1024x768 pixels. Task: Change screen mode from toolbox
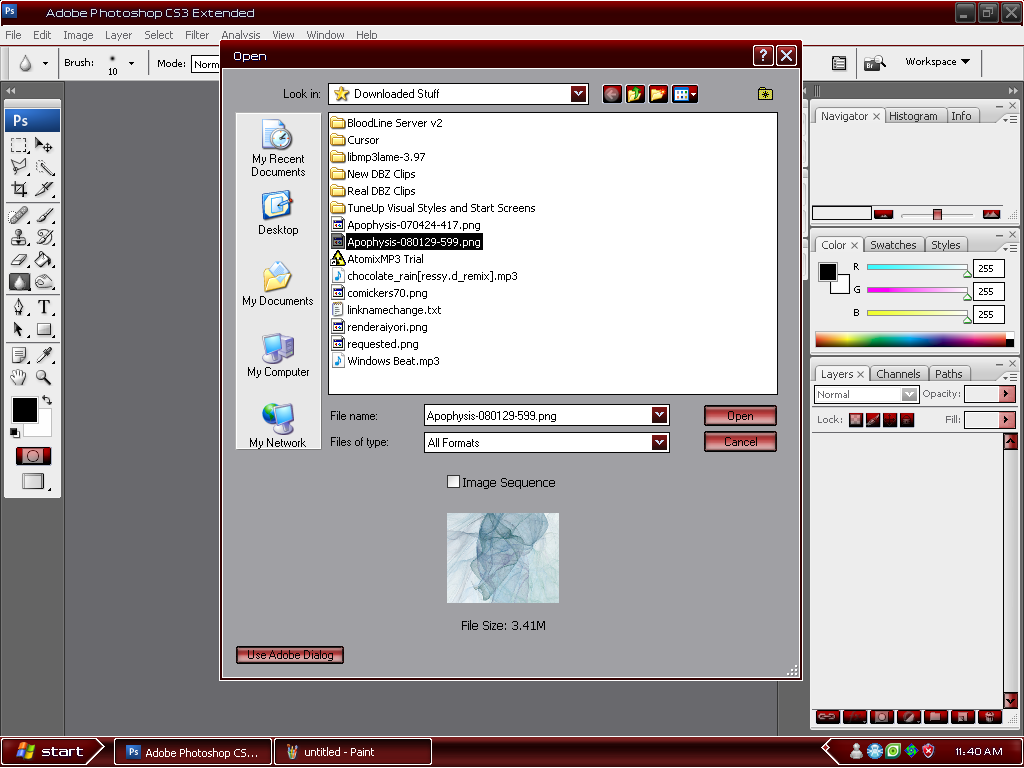coord(33,481)
